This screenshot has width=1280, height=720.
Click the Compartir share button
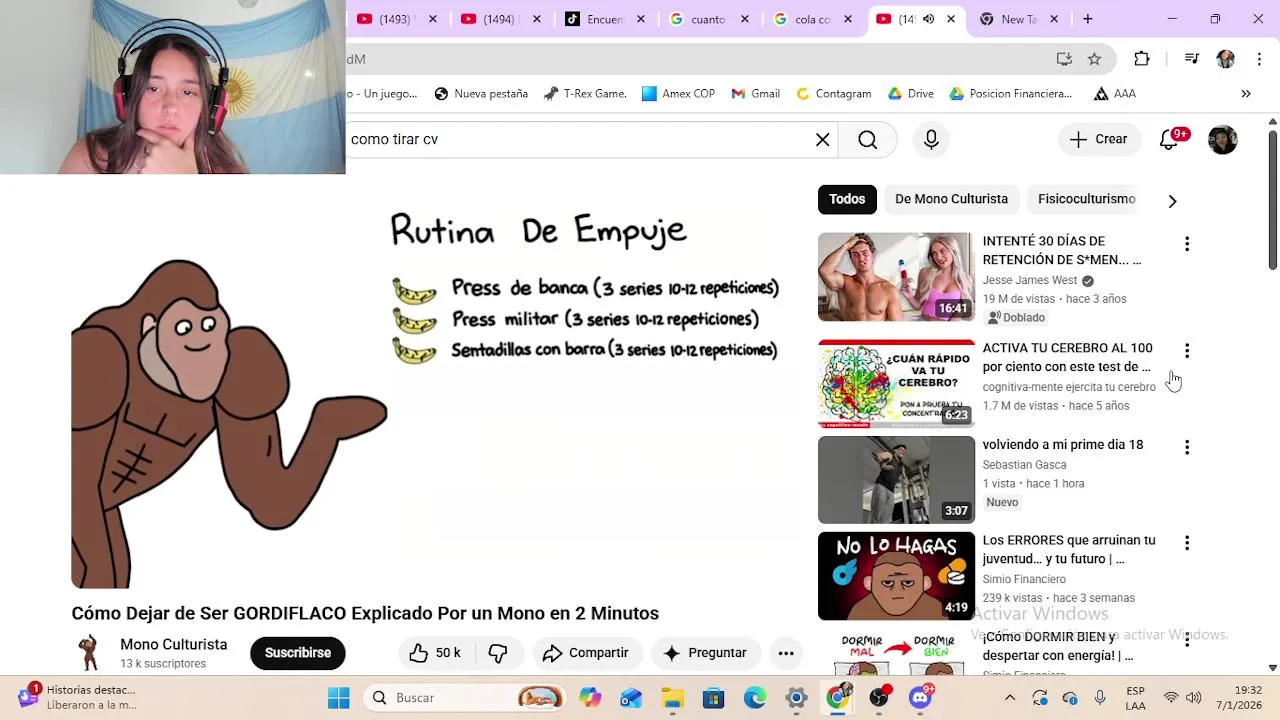tap(586, 653)
